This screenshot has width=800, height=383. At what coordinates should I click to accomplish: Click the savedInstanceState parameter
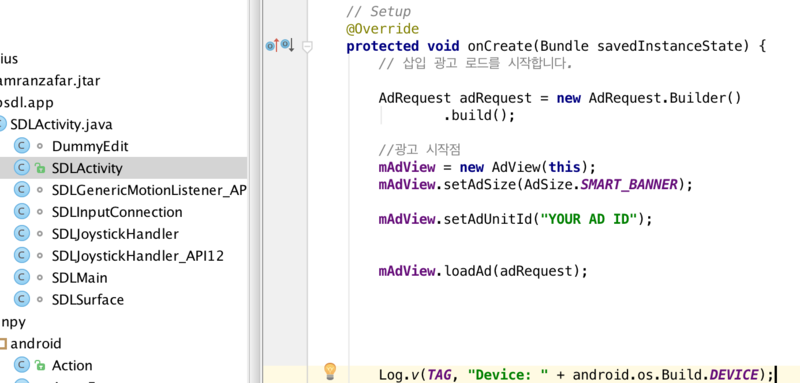(670, 46)
